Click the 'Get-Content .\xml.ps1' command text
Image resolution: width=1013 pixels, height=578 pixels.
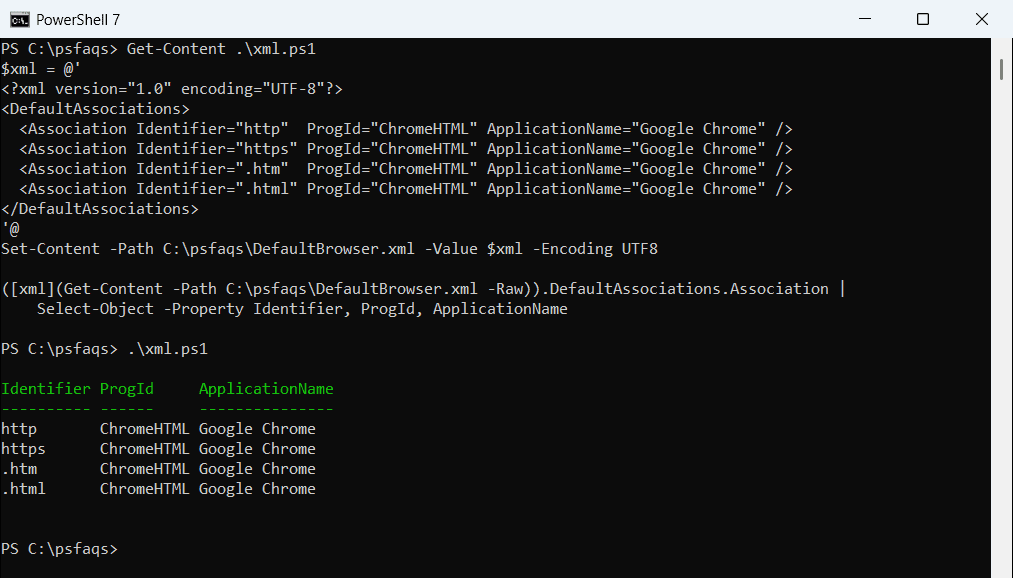(221, 49)
